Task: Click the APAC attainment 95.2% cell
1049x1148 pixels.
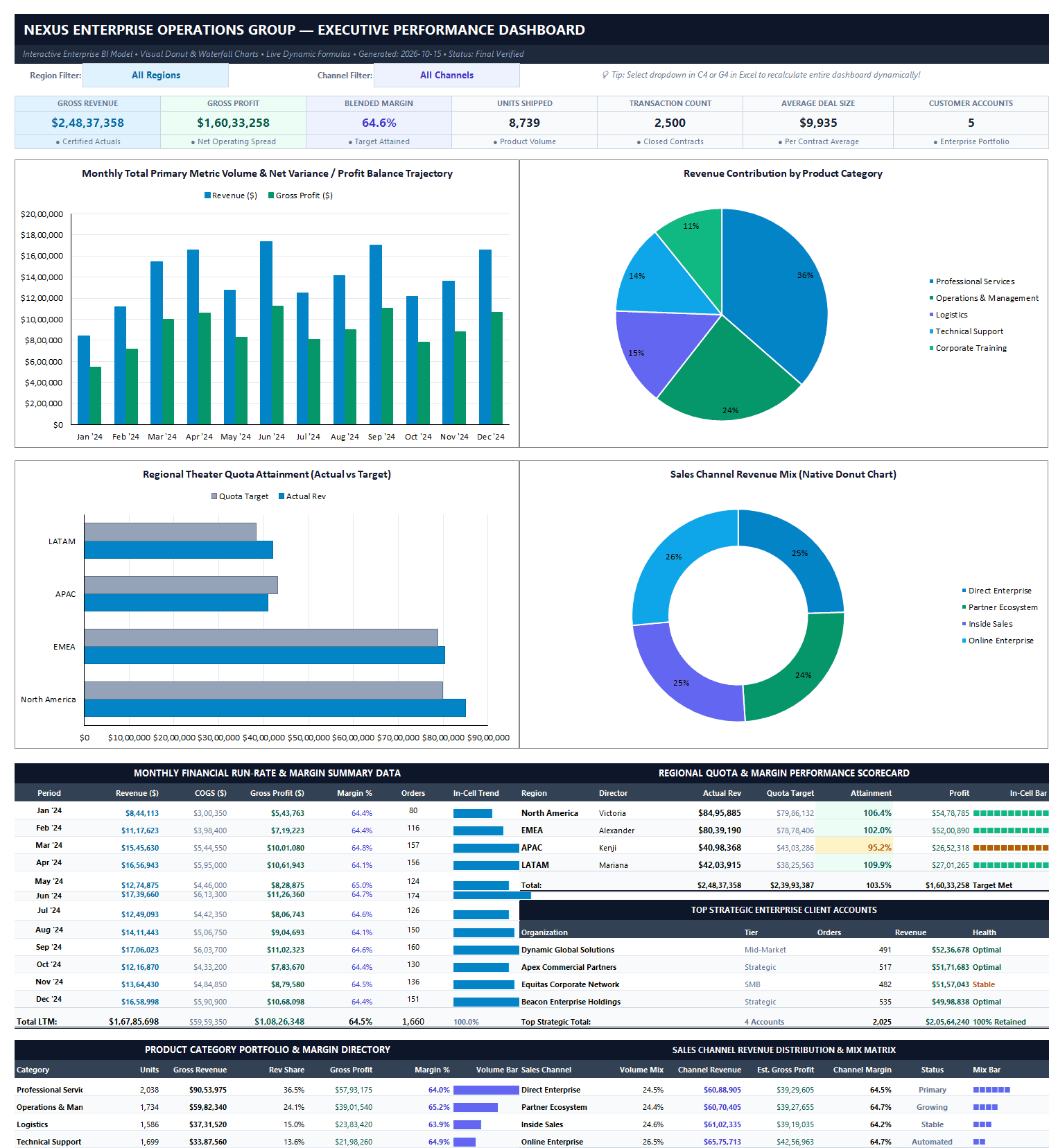Action: tap(853, 847)
